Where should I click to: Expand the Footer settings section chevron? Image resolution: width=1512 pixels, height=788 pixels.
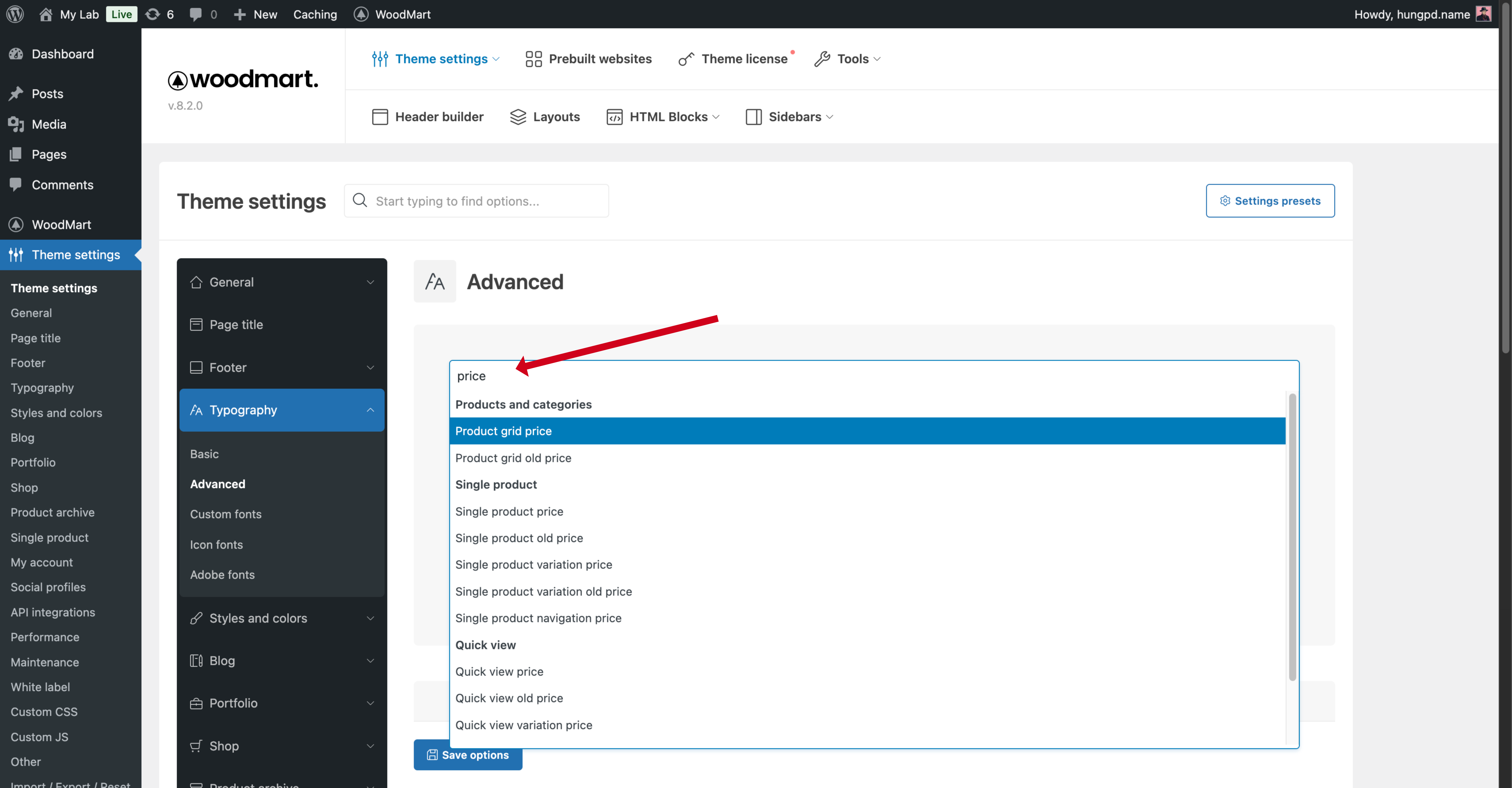(x=370, y=367)
